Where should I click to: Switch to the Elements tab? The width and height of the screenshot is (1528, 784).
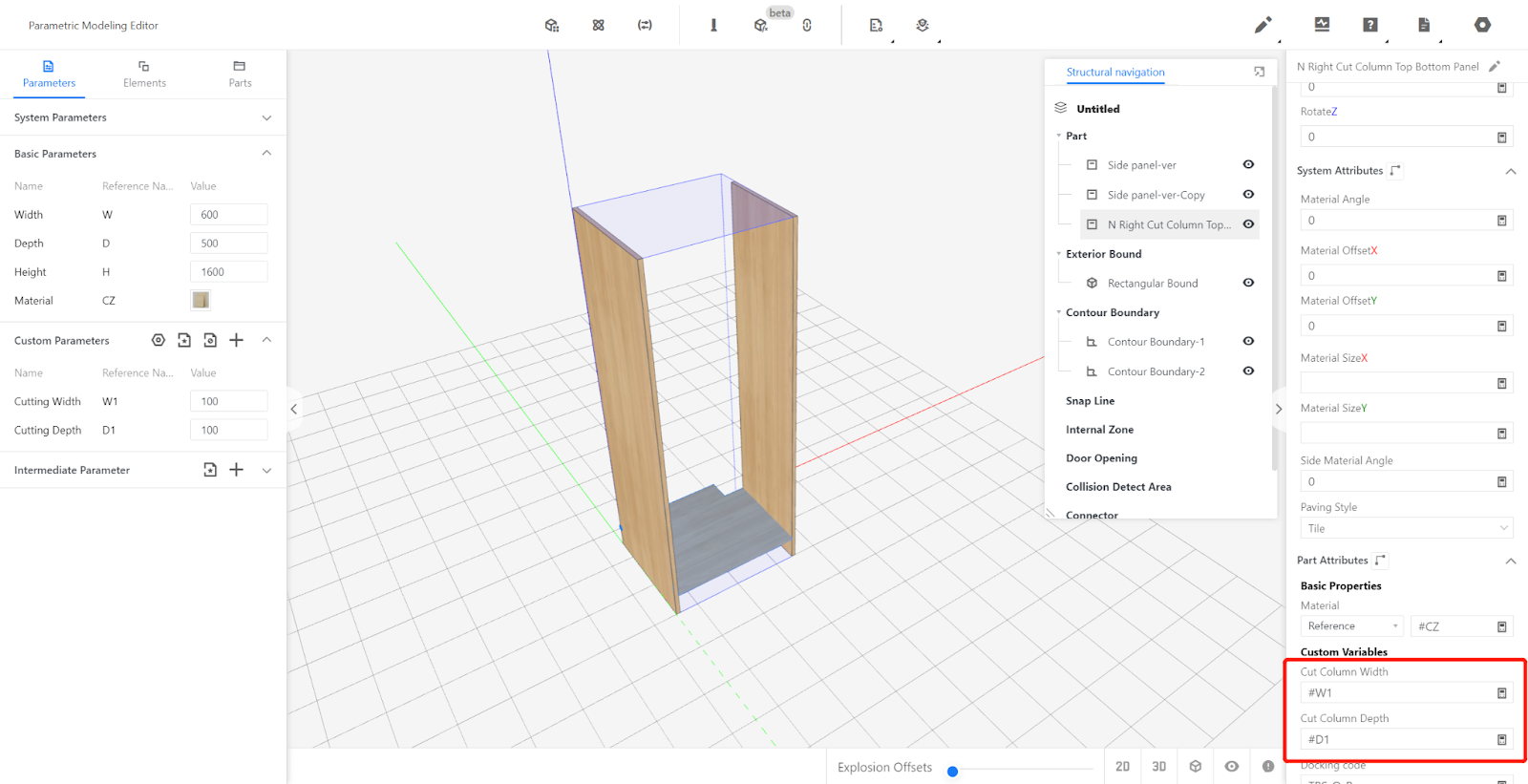coord(144,74)
